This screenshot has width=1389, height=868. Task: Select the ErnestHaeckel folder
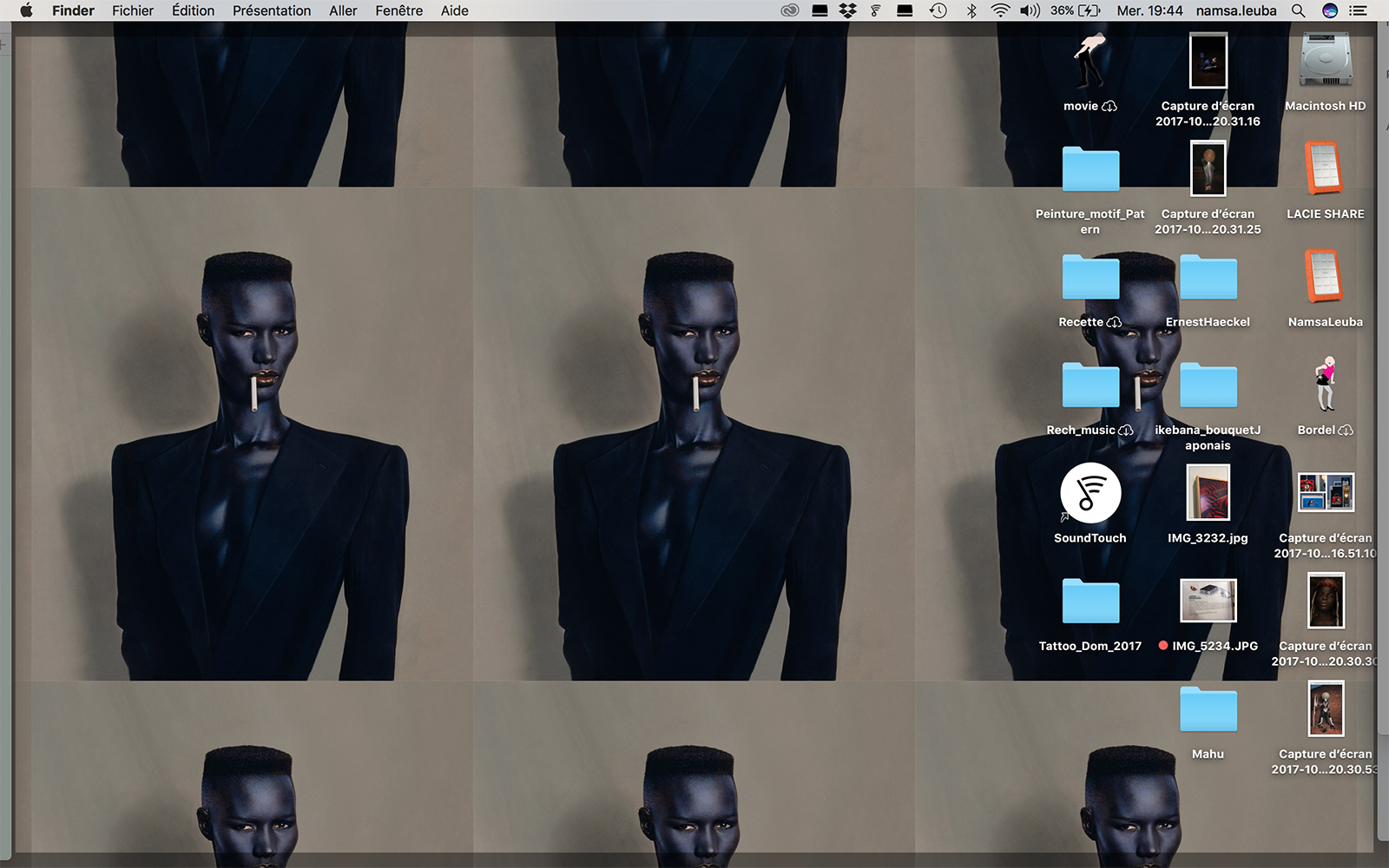click(x=1208, y=277)
